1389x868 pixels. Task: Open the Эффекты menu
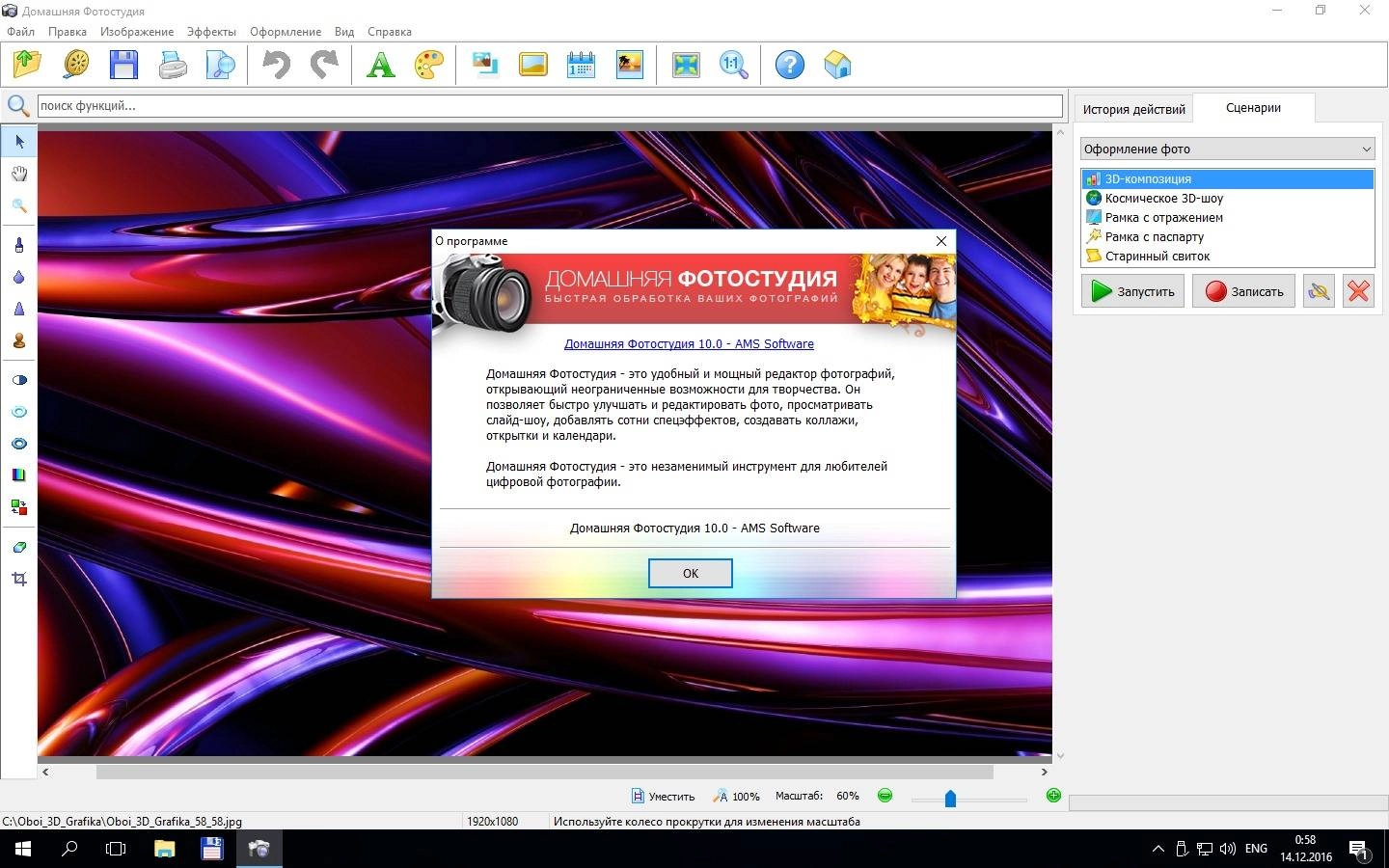211,32
